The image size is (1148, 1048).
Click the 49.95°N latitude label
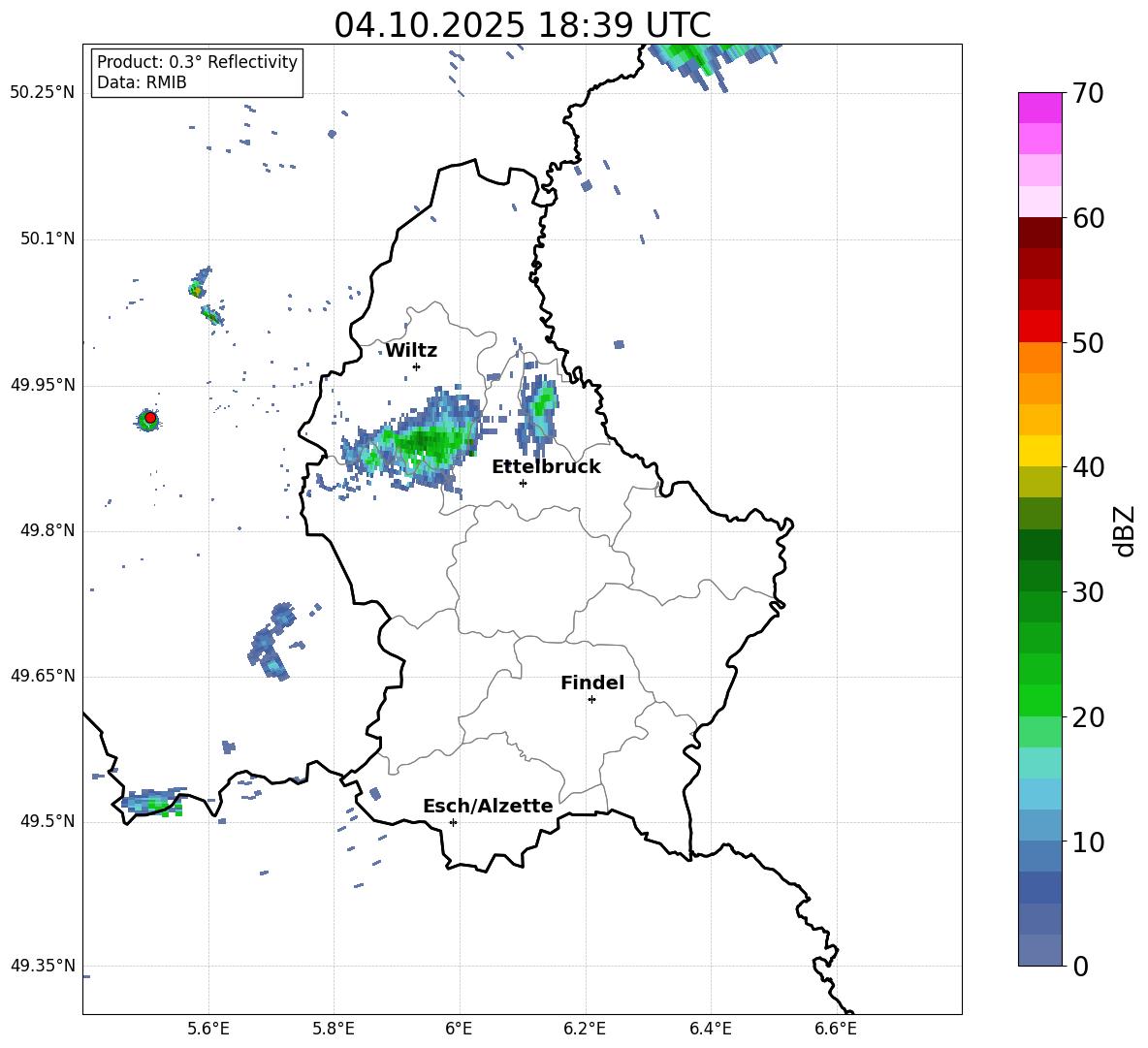tap(43, 384)
